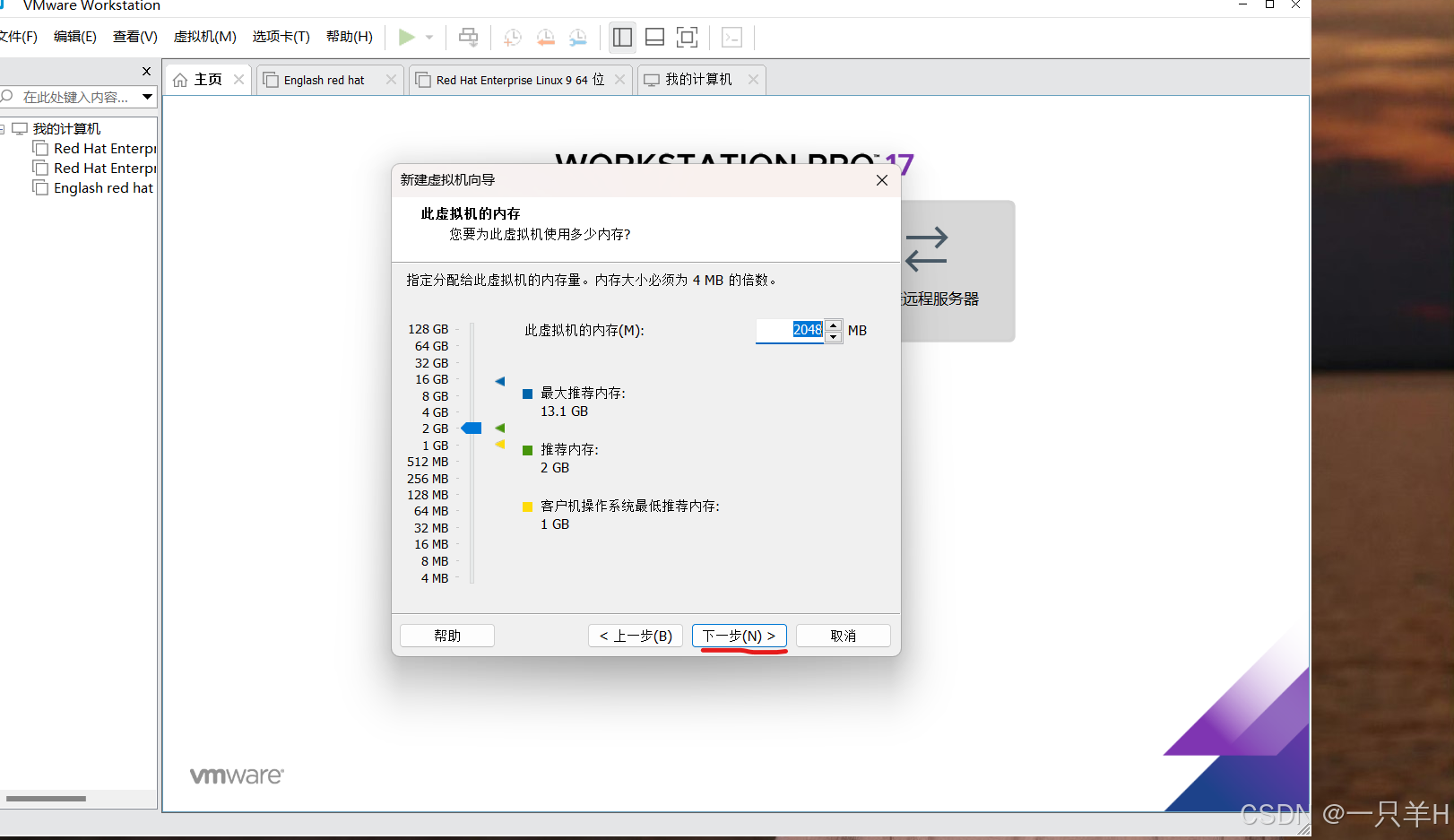
Task: Select Englash red hat in library tree
Action: click(x=103, y=188)
